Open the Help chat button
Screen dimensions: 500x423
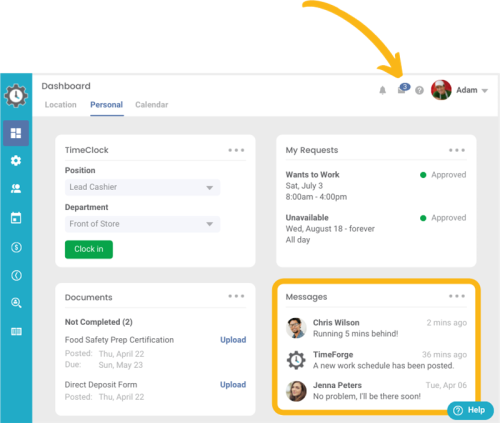[470, 410]
